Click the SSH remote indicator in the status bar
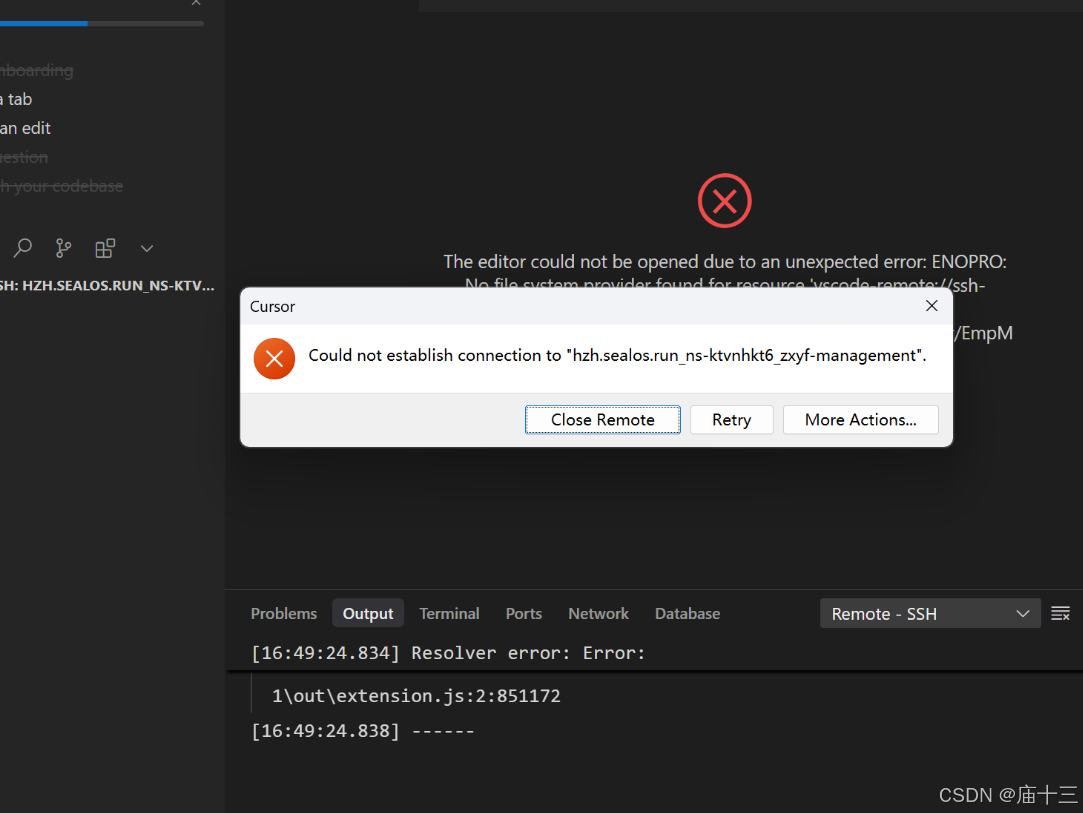The height and width of the screenshot is (813, 1083). 107,285
